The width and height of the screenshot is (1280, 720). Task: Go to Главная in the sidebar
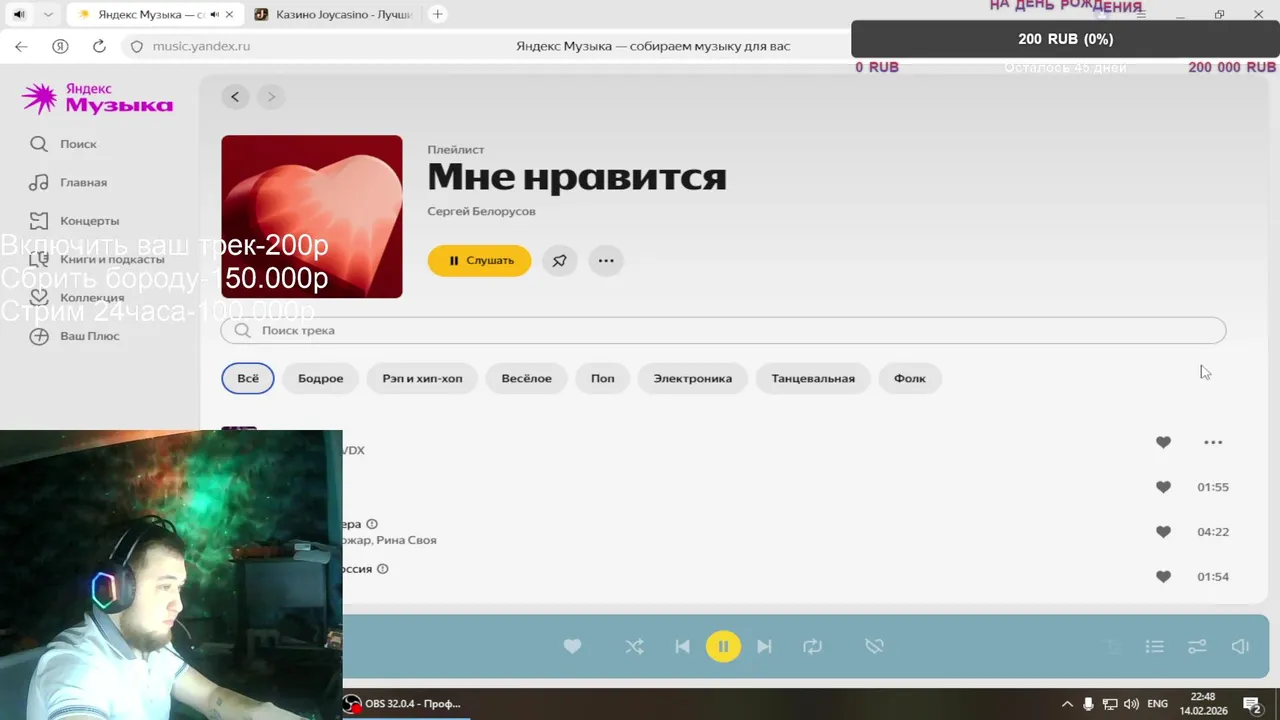click(68, 182)
